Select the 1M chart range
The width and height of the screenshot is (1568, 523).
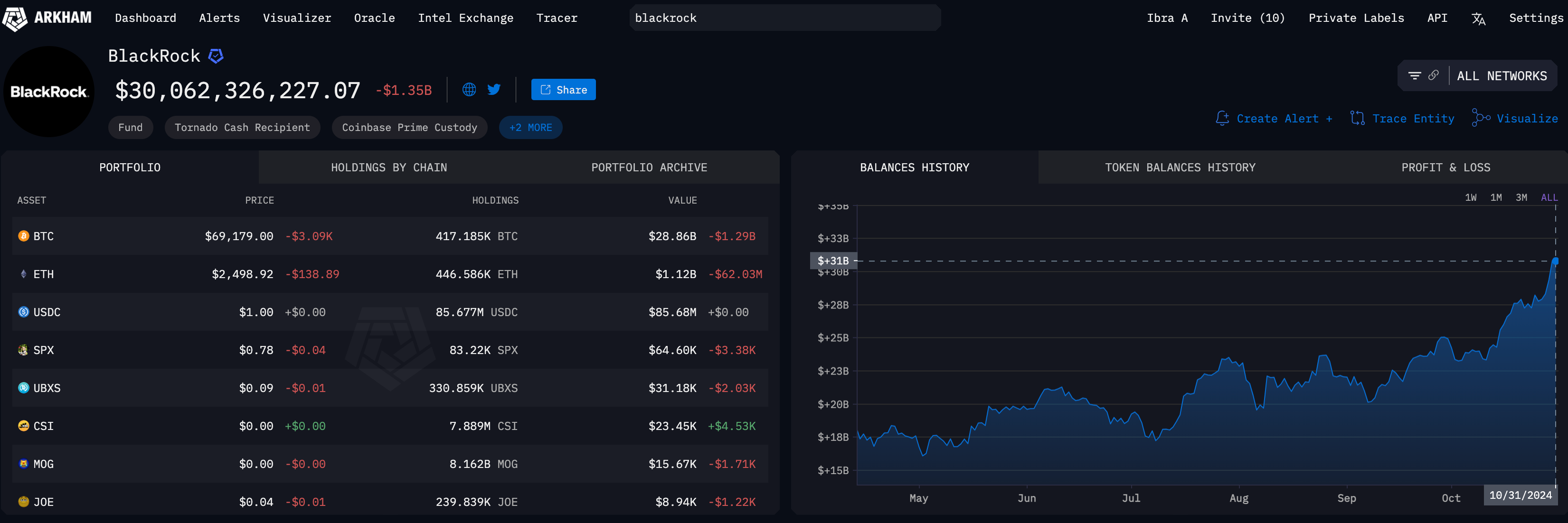[x=1495, y=197]
